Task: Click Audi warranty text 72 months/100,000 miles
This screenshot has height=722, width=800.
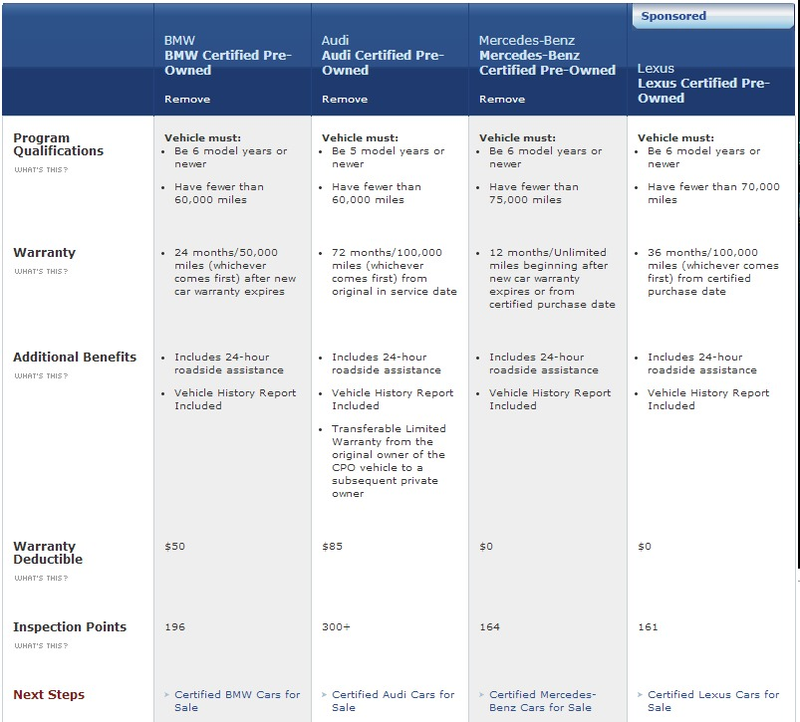Action: [x=394, y=272]
